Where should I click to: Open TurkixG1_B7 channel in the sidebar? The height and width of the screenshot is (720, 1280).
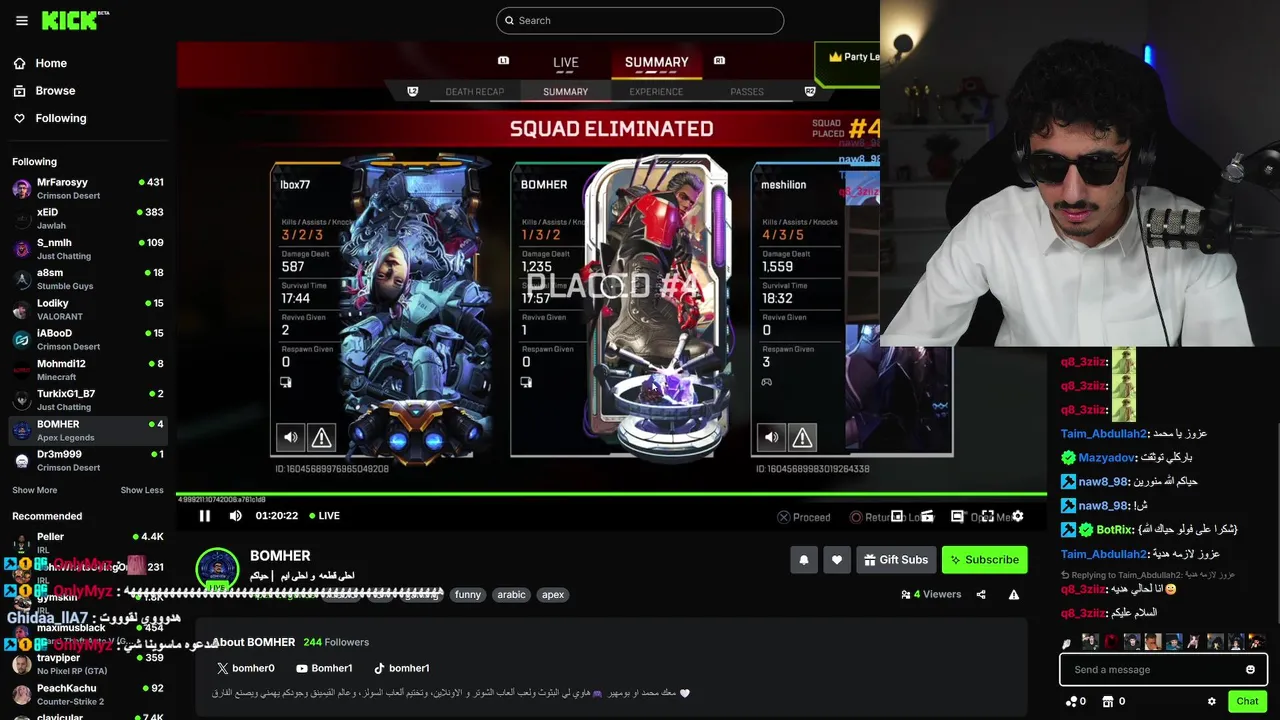(87, 399)
